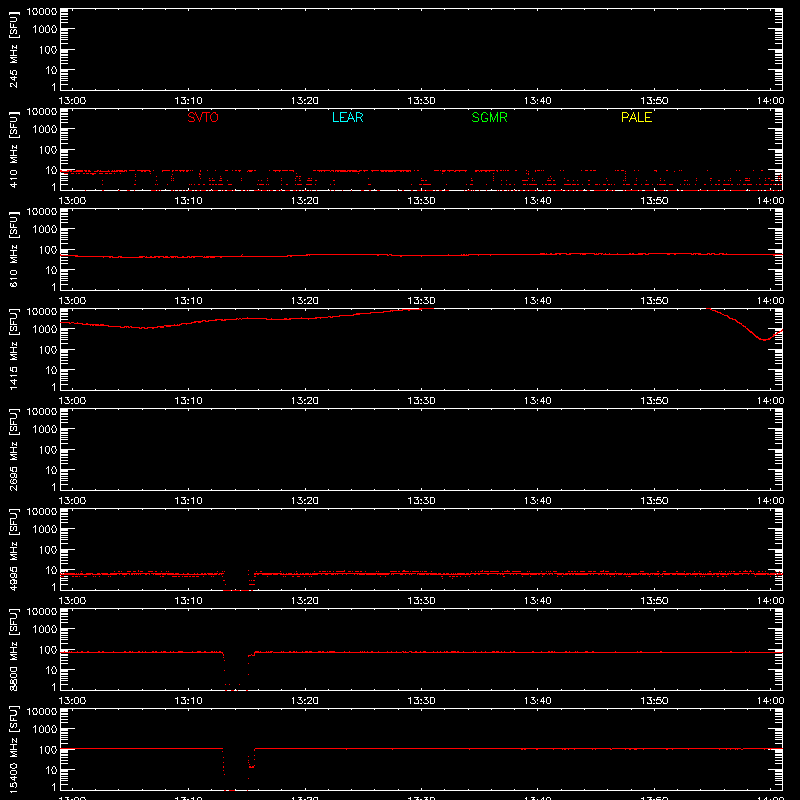The width and height of the screenshot is (800, 800).
Task: Click 13:30 tick under the 610 MHz panel
Action: click(421, 301)
